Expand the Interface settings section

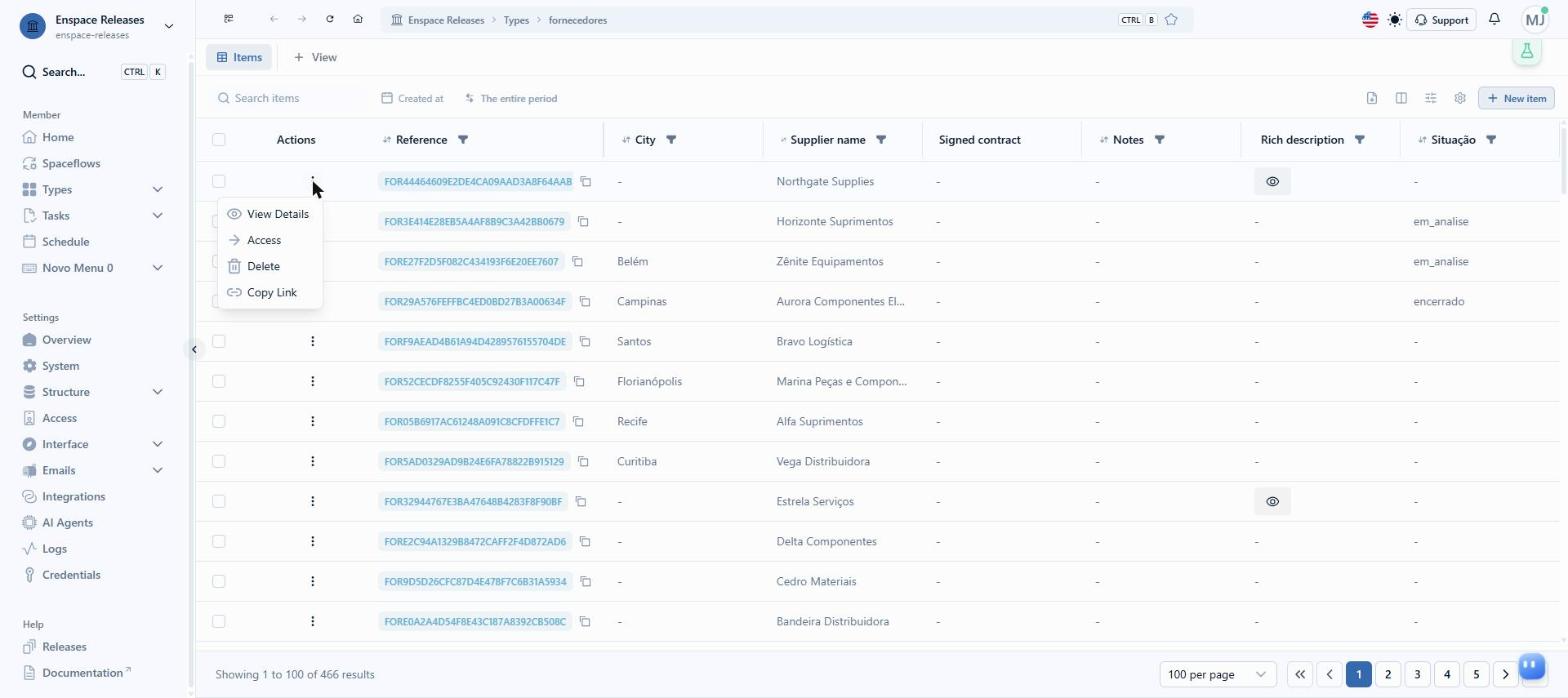pos(157,444)
